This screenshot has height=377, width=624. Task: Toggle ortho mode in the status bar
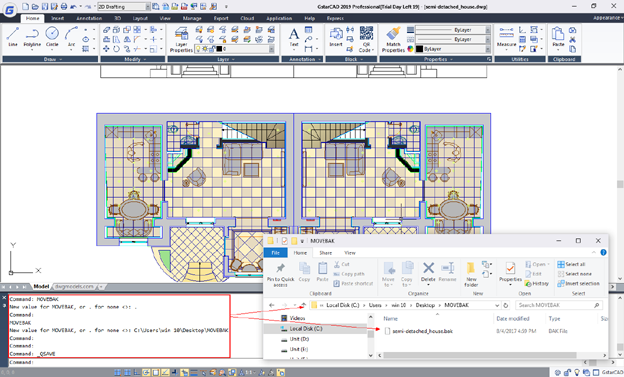(136, 373)
